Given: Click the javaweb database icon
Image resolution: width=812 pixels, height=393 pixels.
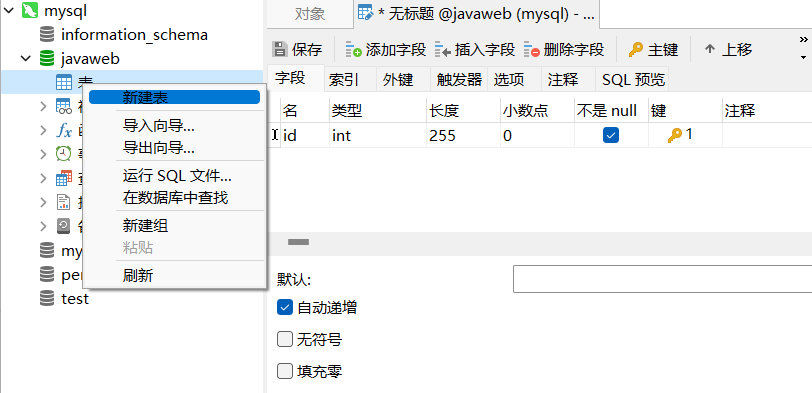Looking at the screenshot, I should coord(47,59).
